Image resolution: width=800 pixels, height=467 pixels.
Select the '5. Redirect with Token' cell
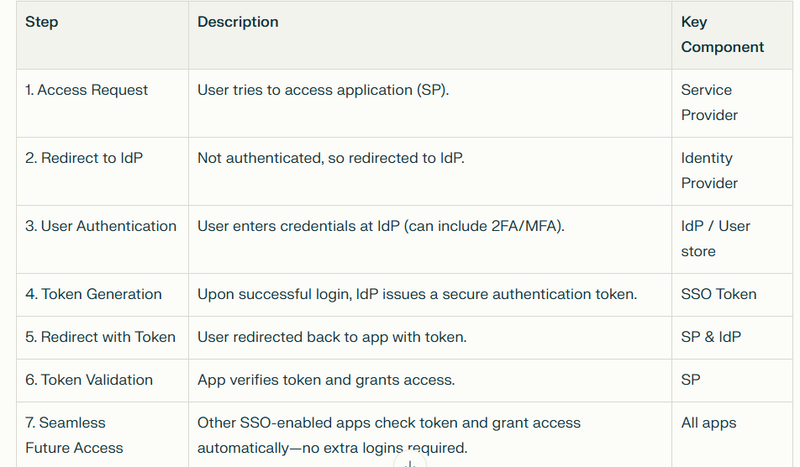click(x=102, y=337)
